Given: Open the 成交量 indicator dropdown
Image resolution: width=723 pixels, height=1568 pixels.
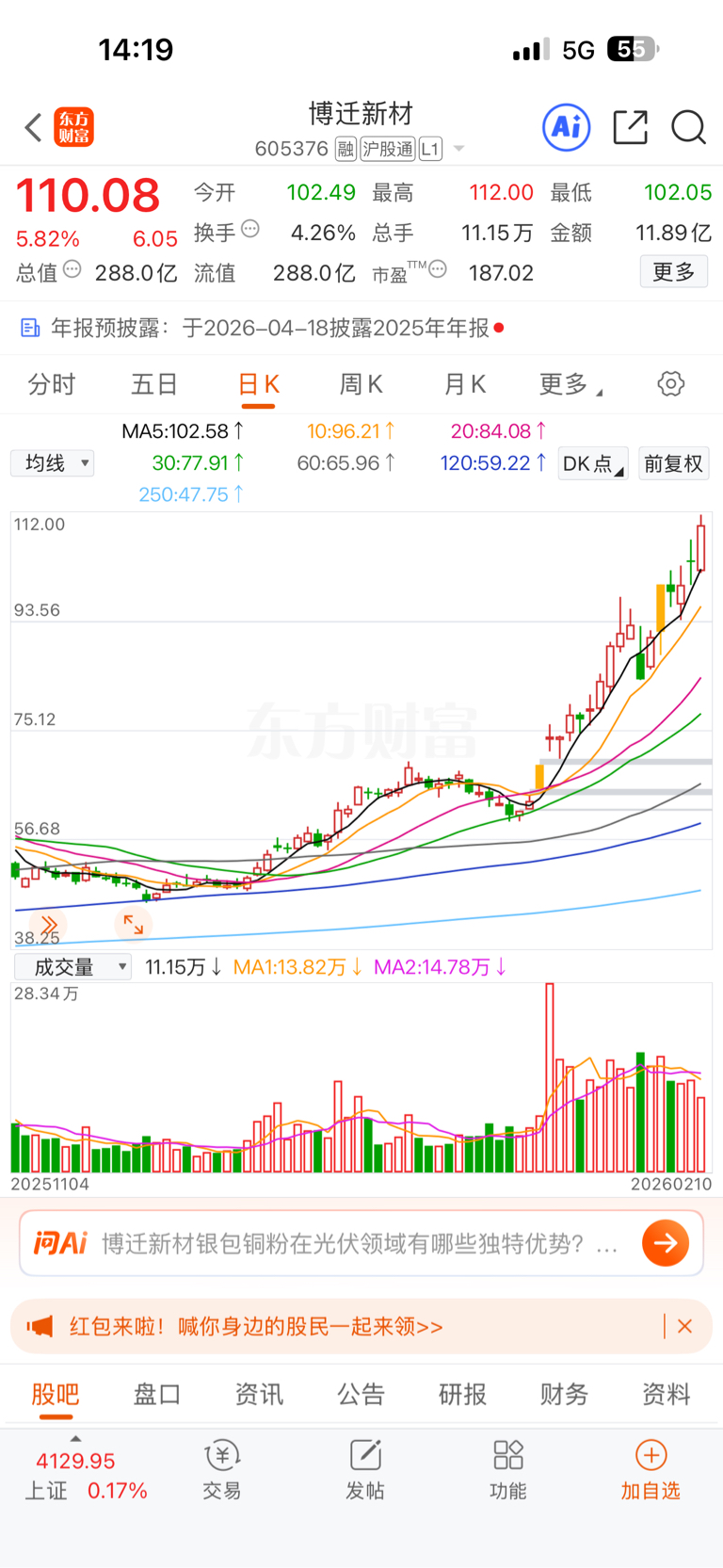Looking at the screenshot, I should point(72,967).
